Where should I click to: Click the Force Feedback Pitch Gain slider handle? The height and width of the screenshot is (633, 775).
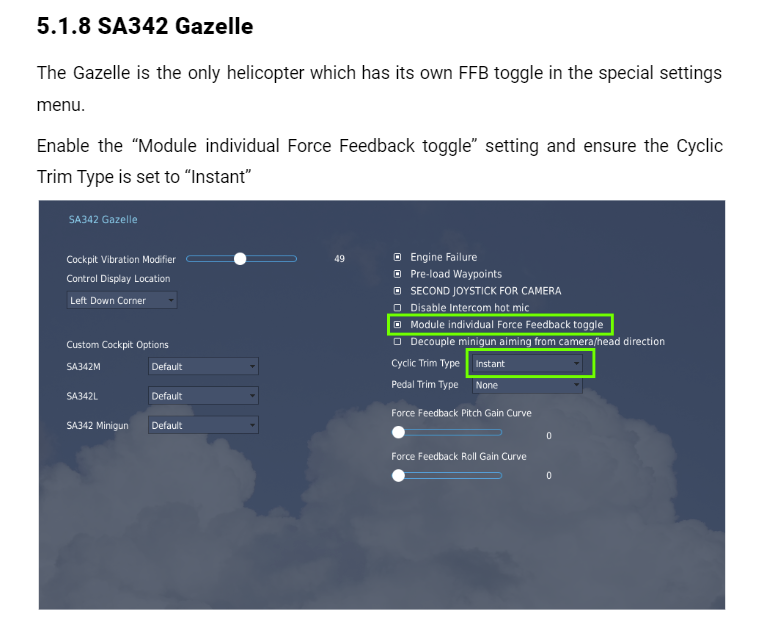(399, 433)
